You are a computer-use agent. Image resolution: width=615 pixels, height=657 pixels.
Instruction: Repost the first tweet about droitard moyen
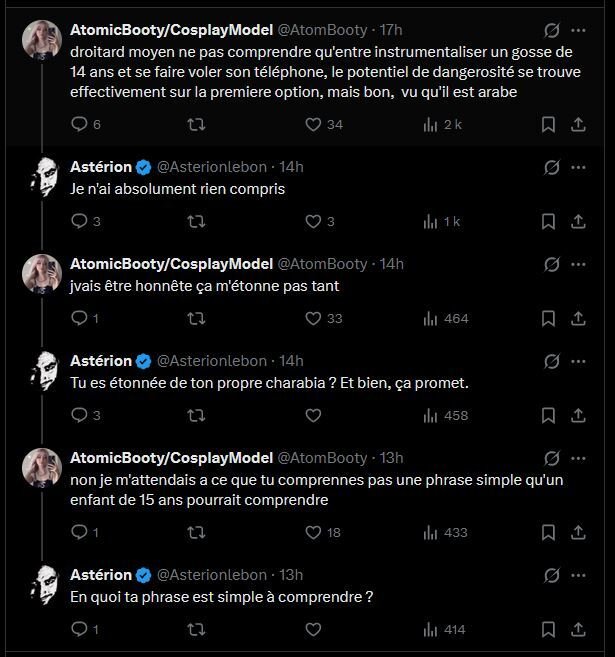click(196, 124)
